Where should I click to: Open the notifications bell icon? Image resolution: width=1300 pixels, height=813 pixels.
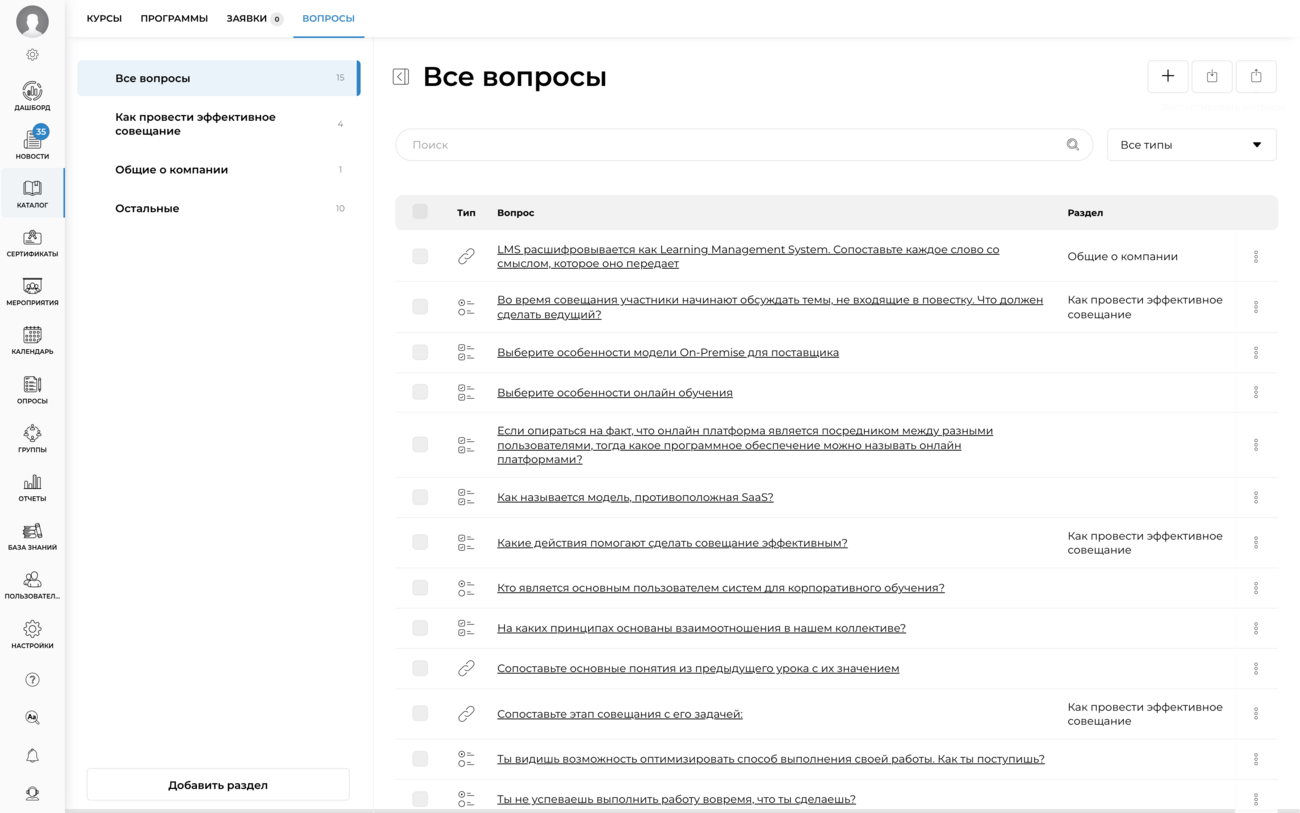32,756
